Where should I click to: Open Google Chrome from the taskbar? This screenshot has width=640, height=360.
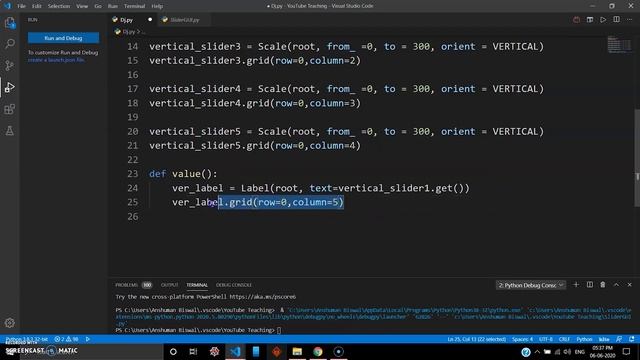coord(318,351)
